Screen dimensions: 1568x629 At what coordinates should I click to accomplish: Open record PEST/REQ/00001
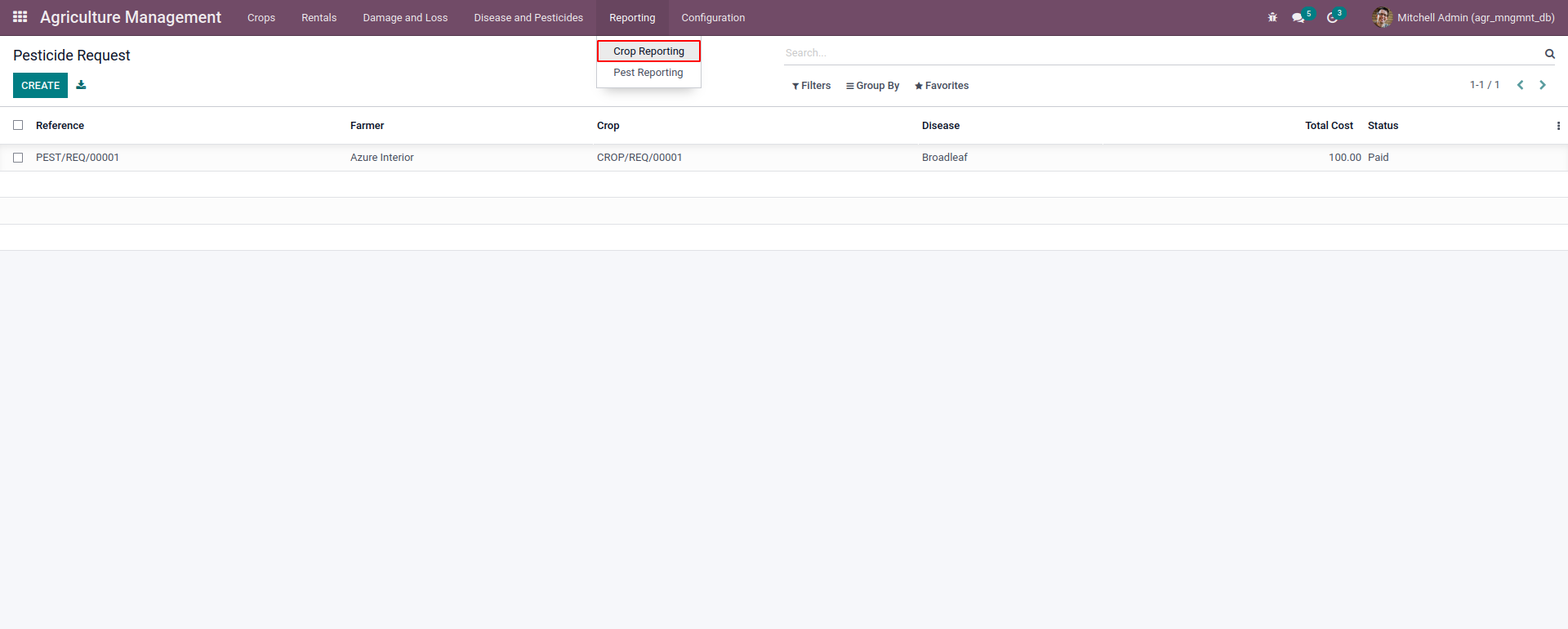point(78,158)
